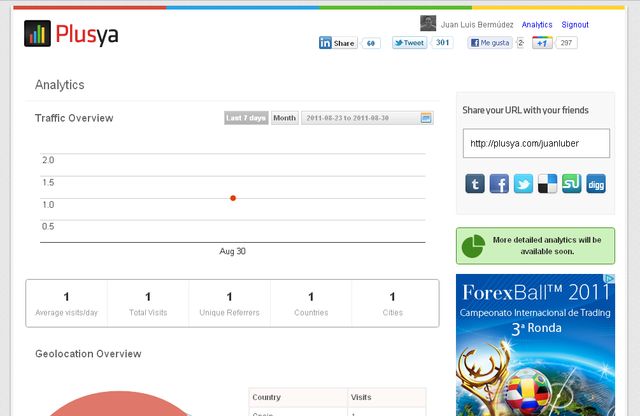Share the URL on Facebook icon

(499, 184)
